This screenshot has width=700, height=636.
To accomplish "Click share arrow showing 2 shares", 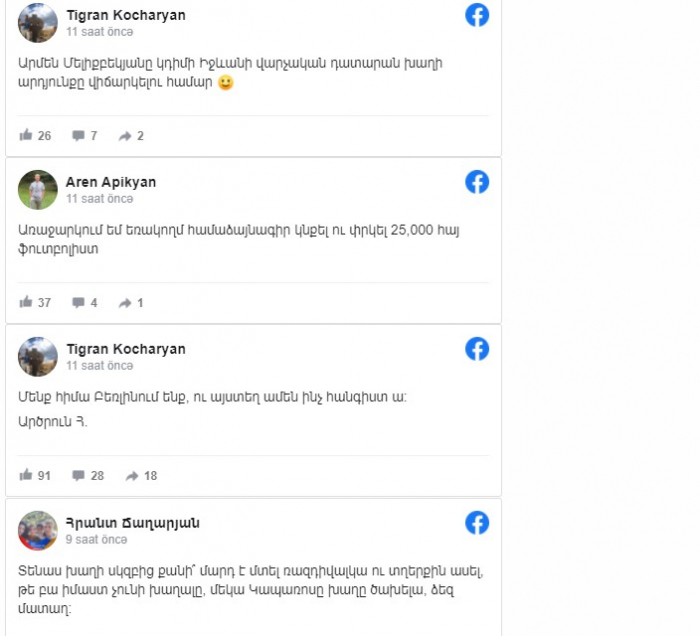I will click(x=125, y=136).
